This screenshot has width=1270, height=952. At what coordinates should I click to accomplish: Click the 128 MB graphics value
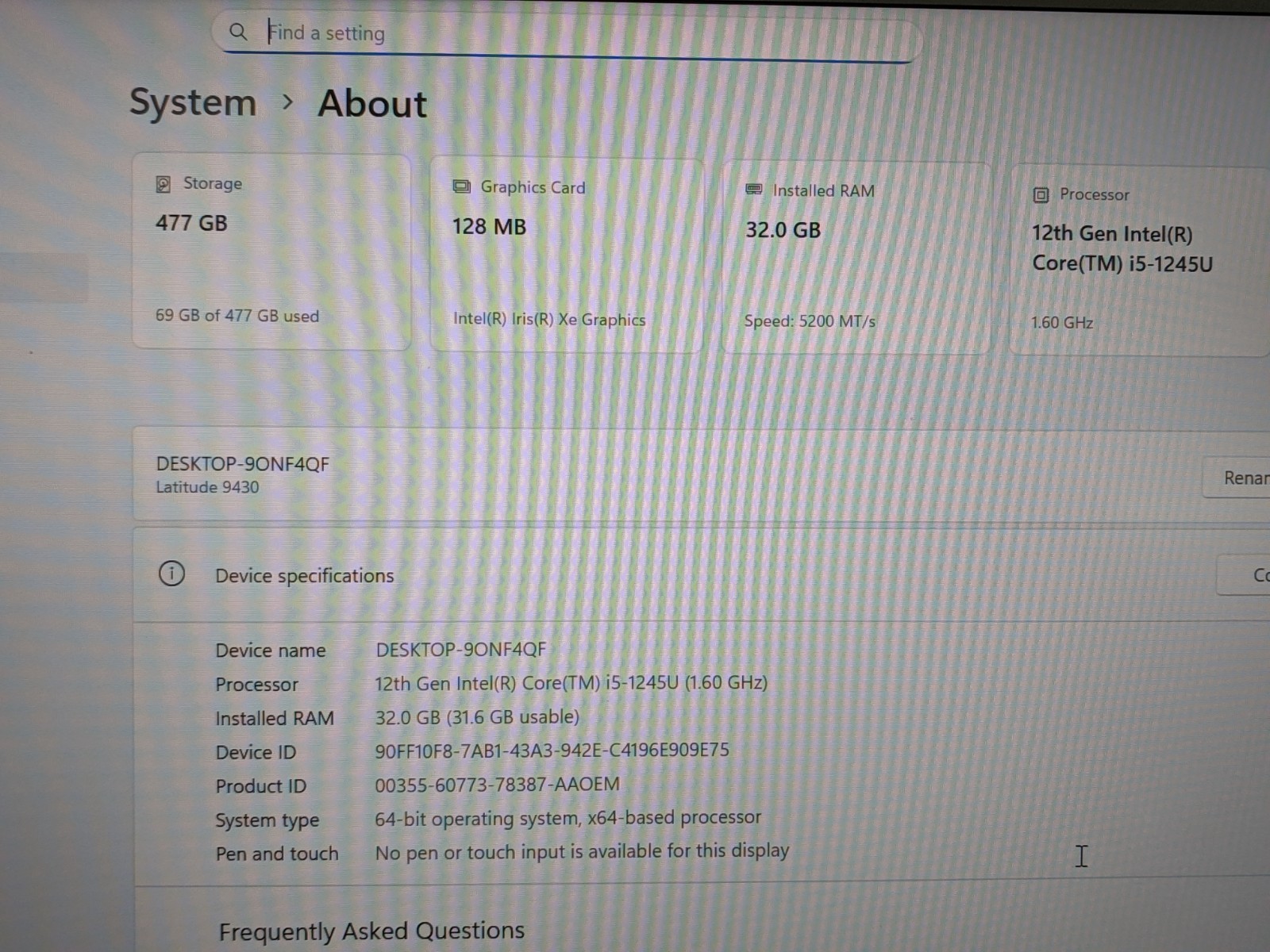[x=489, y=227]
